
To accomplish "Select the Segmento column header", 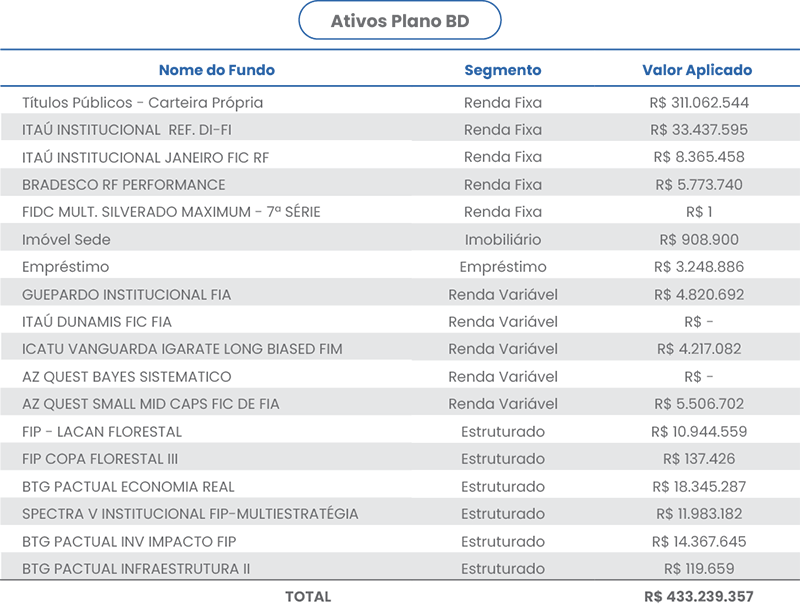I will [x=503, y=71].
